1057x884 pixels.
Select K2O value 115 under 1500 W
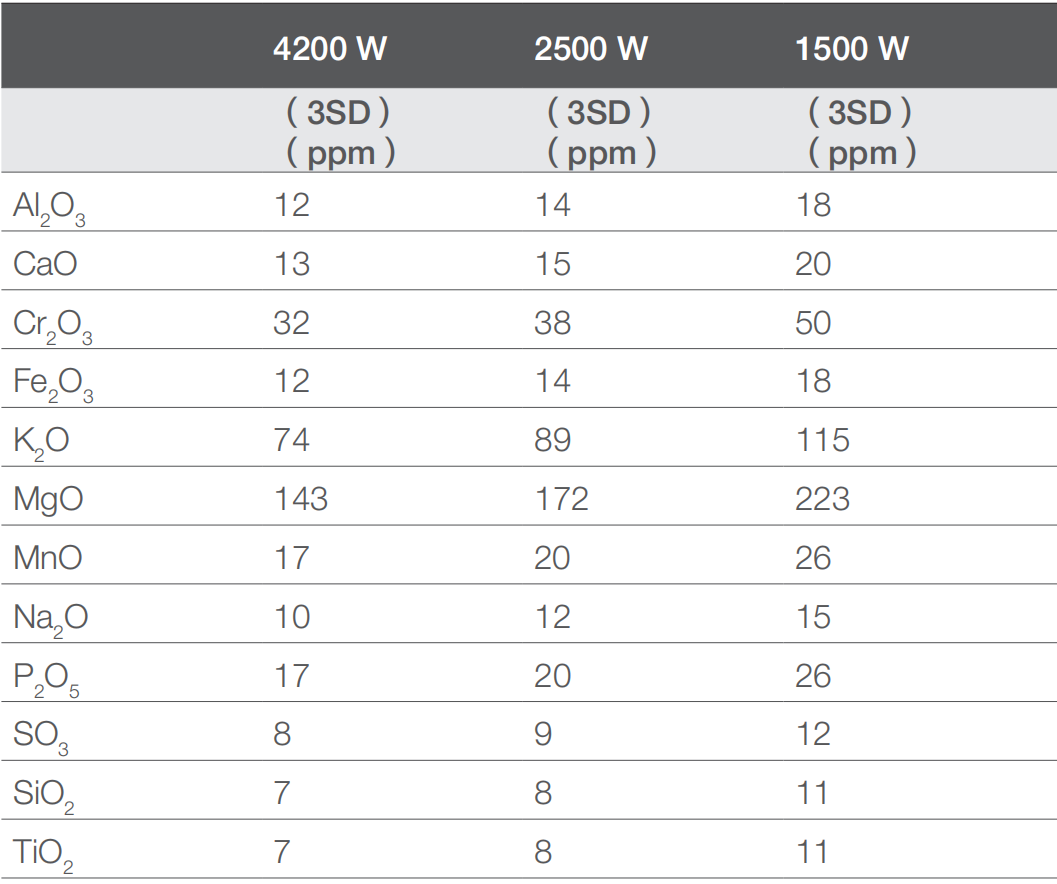[x=822, y=440]
